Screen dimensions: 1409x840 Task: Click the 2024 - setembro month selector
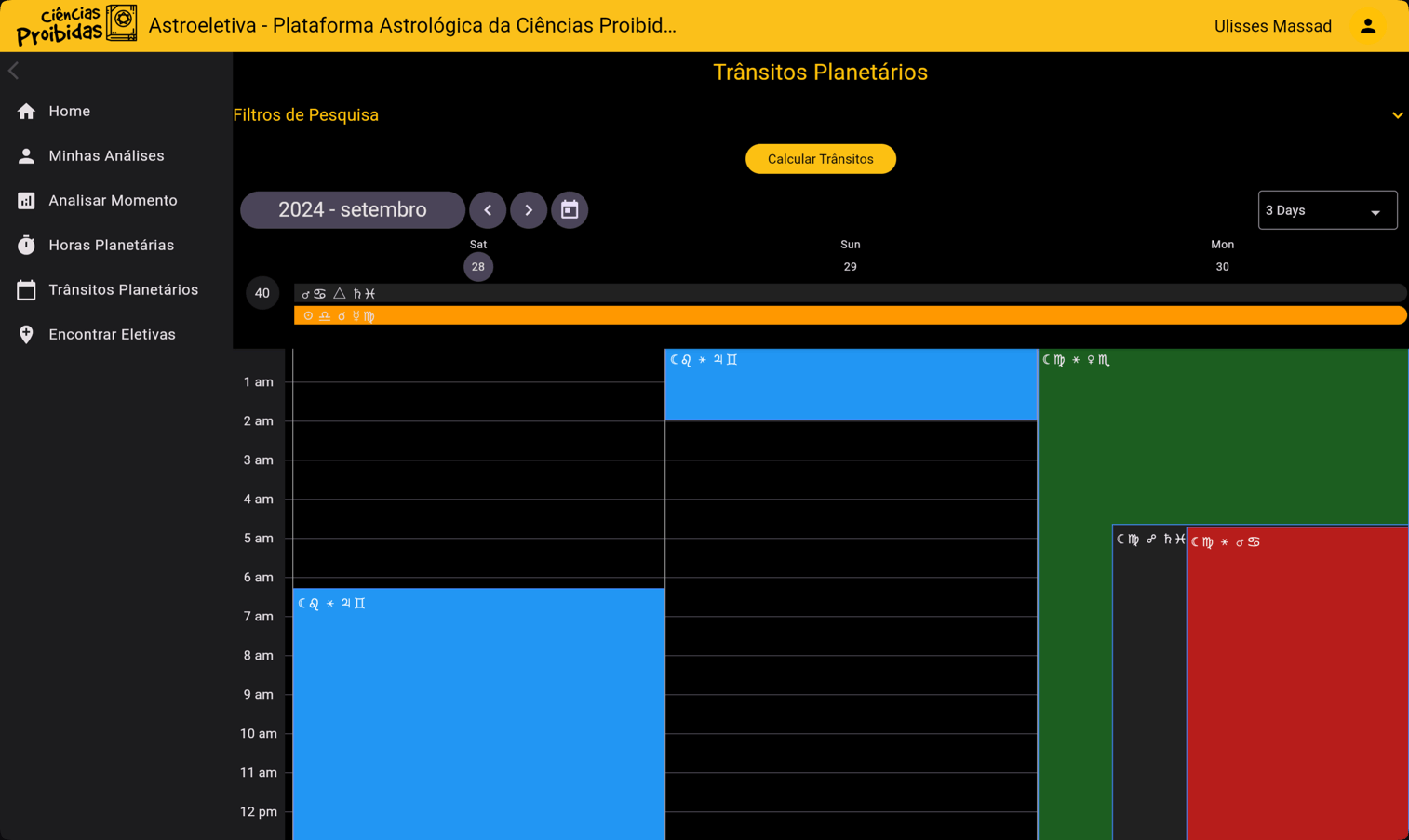pos(353,210)
